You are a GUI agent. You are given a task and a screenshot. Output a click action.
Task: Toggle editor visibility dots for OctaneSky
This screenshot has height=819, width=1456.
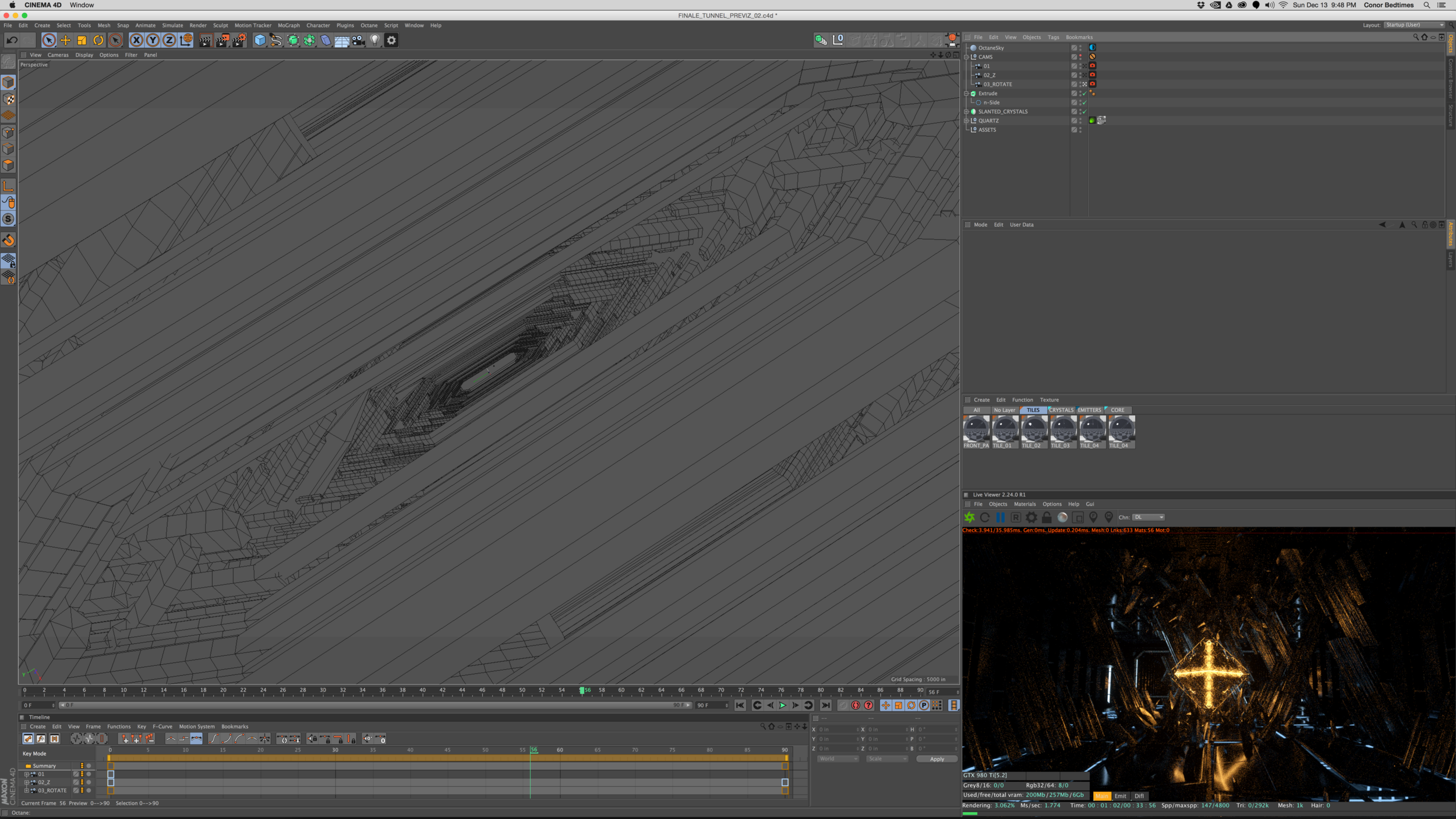coord(1080,48)
